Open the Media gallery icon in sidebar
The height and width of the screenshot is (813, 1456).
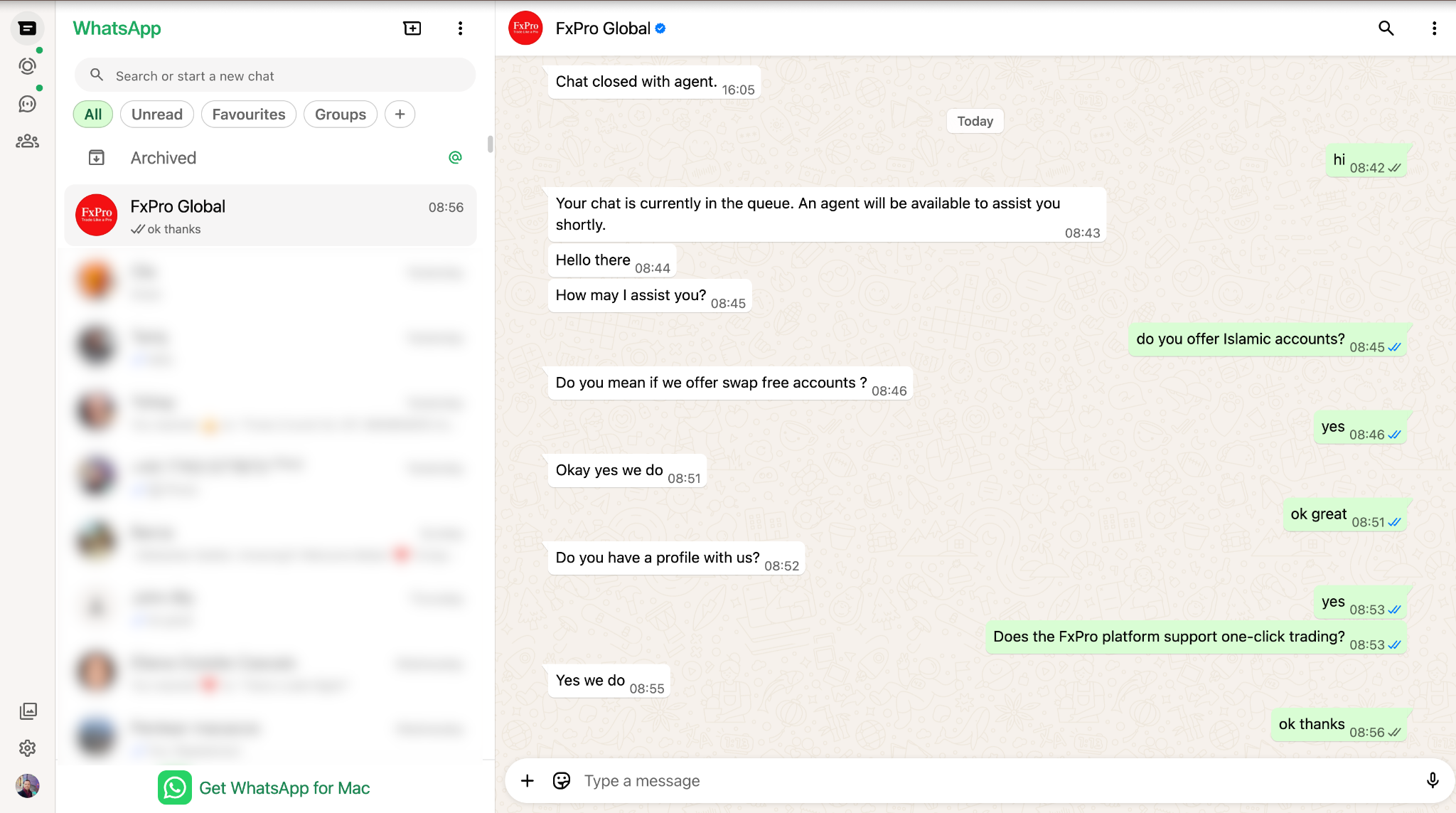point(28,711)
